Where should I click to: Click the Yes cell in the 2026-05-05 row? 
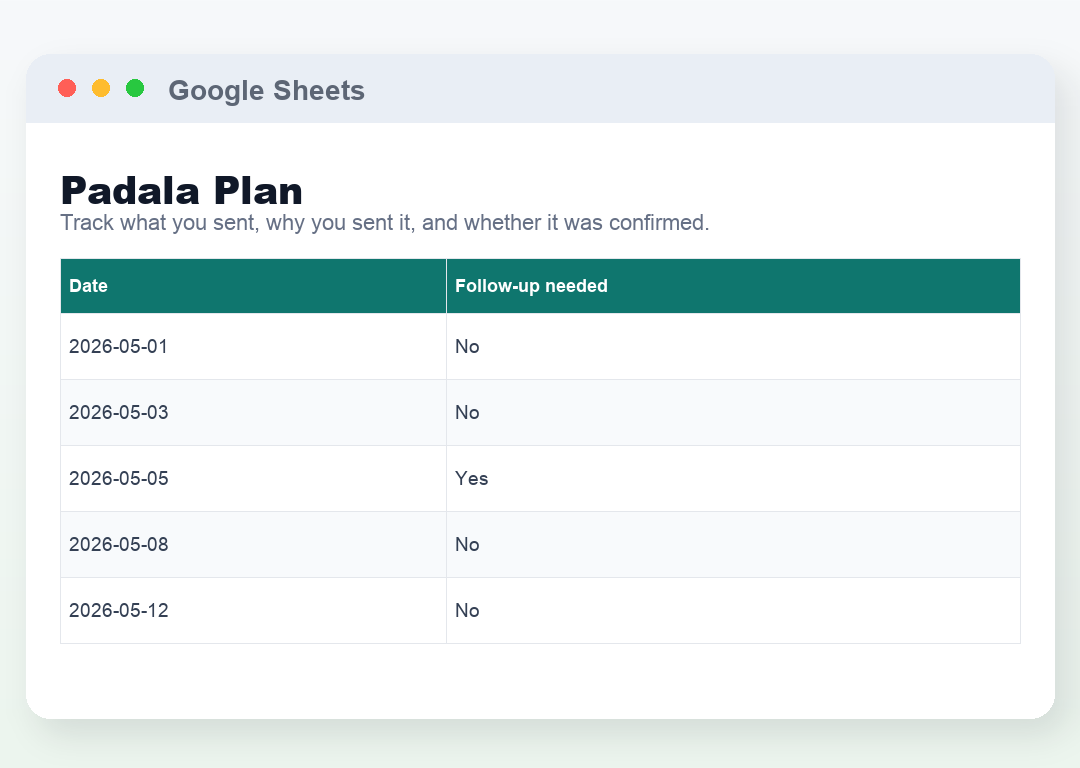[x=734, y=479]
